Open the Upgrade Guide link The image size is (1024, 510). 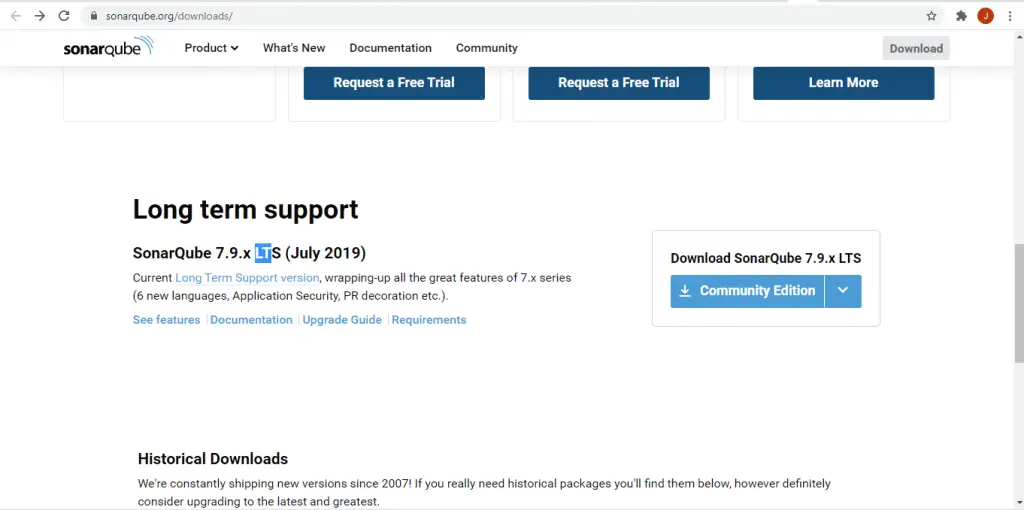click(x=342, y=320)
